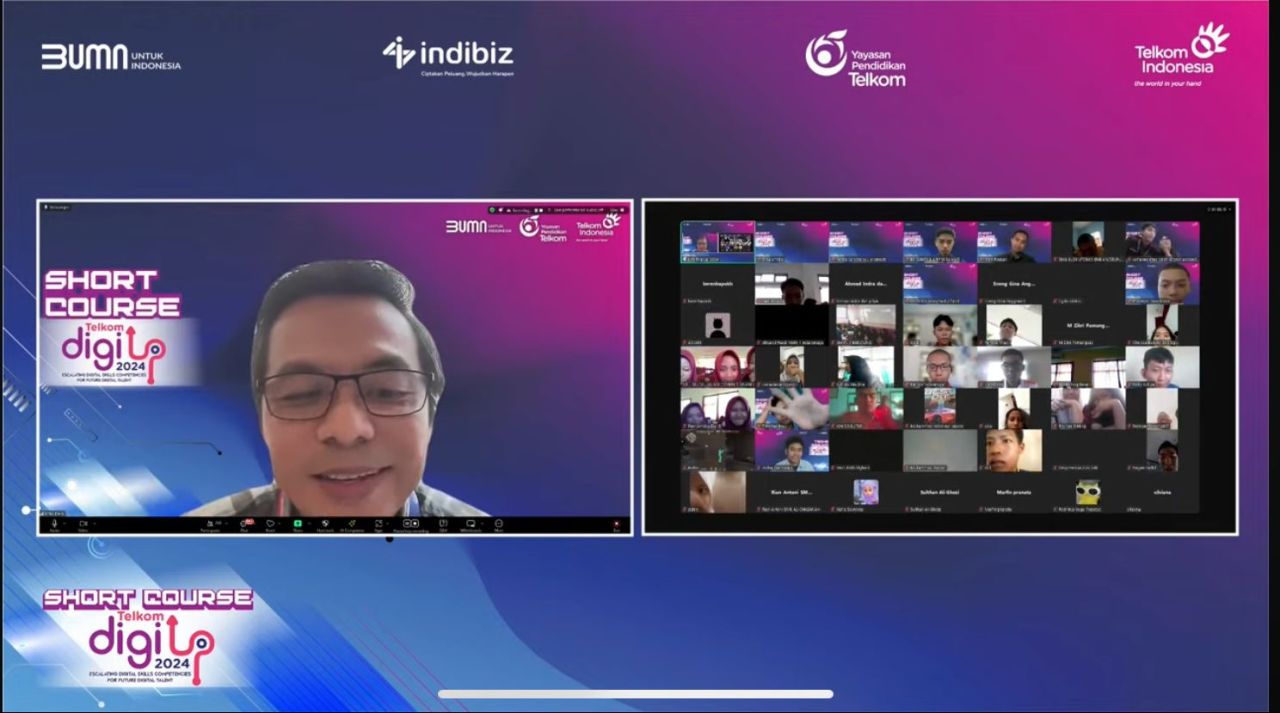The image size is (1280, 713).
Task: Open the microphone options chevron
Action: 64,523
